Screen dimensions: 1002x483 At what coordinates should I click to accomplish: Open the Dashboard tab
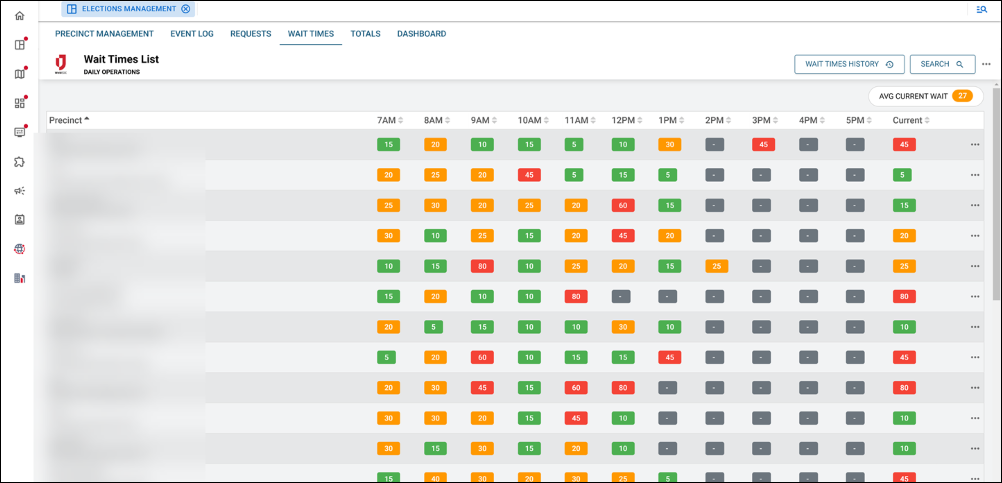tap(421, 34)
